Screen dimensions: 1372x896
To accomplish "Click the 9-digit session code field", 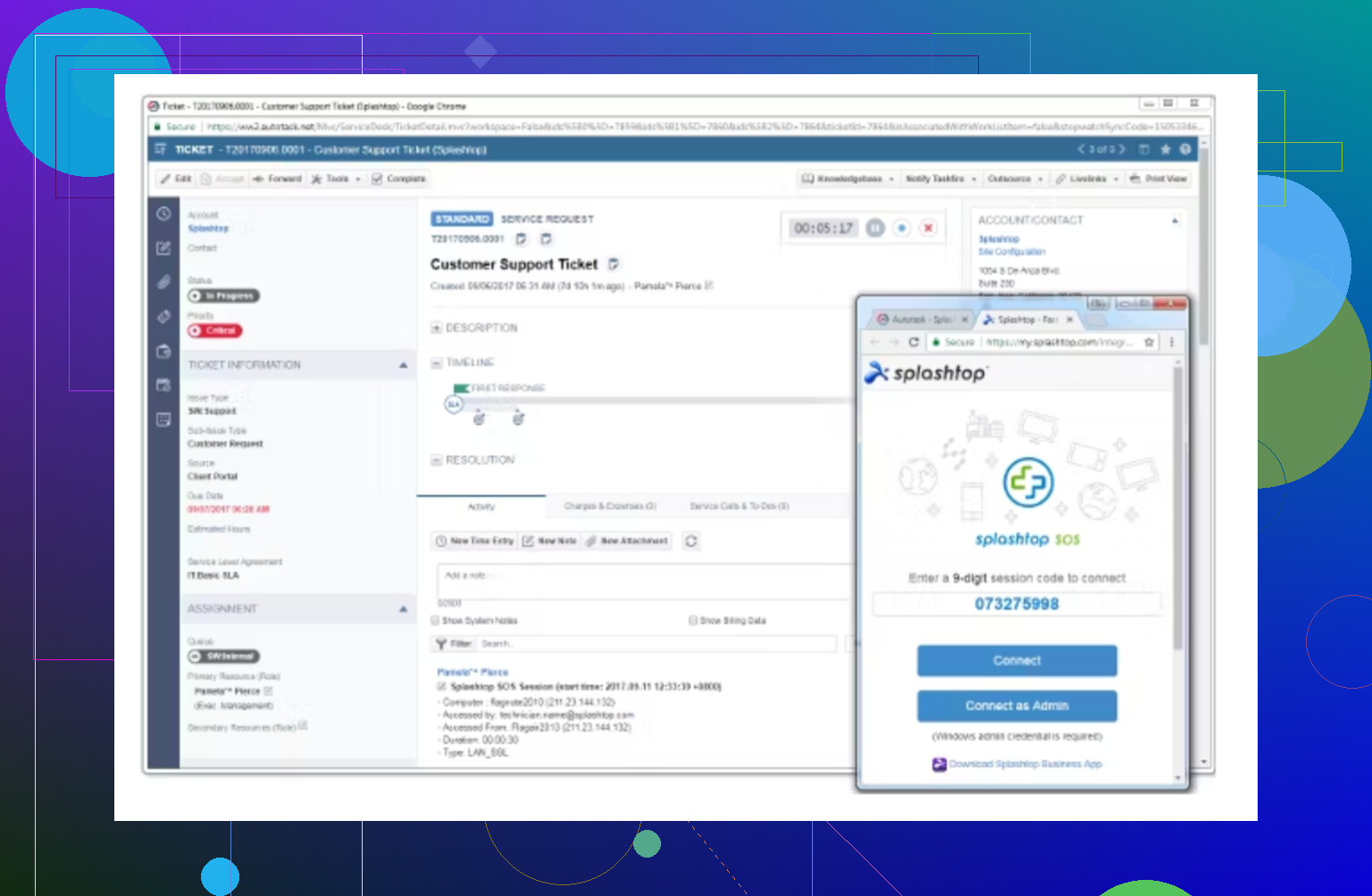I will pos(1016,604).
